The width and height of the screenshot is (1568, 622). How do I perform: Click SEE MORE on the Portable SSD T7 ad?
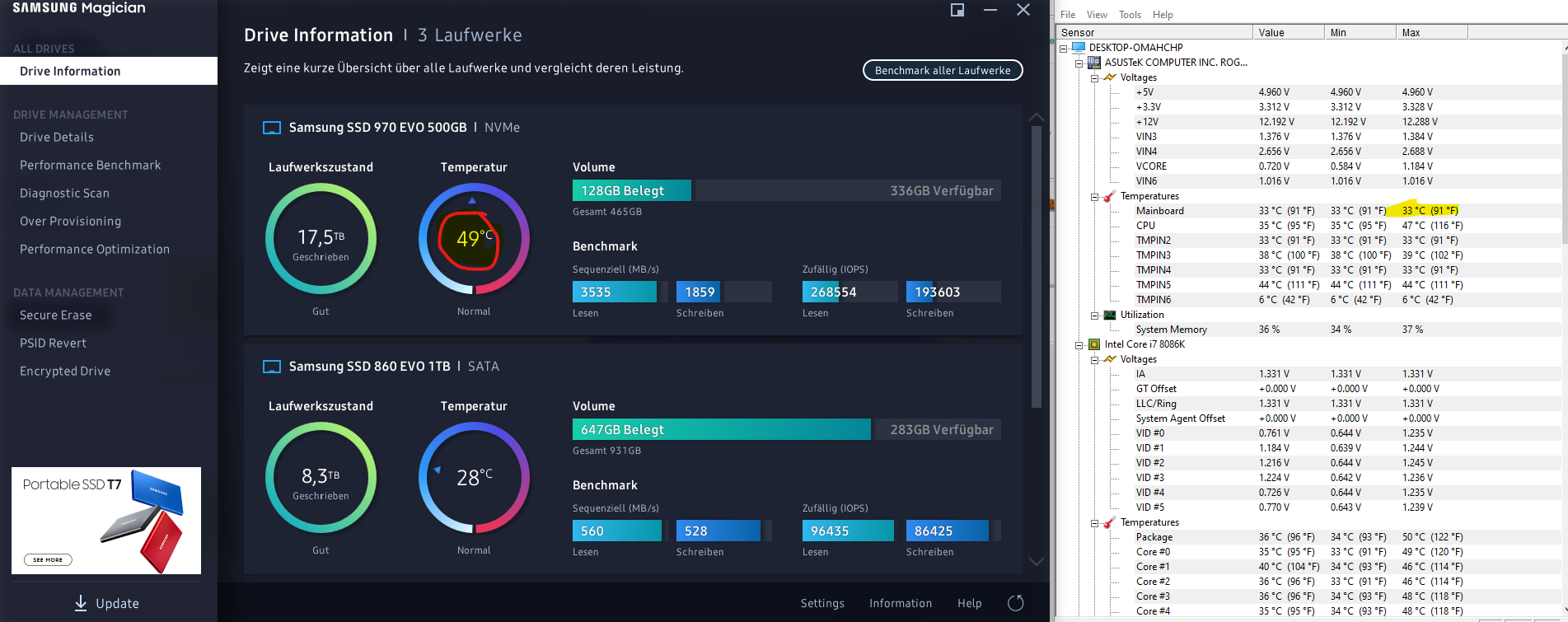pos(48,559)
